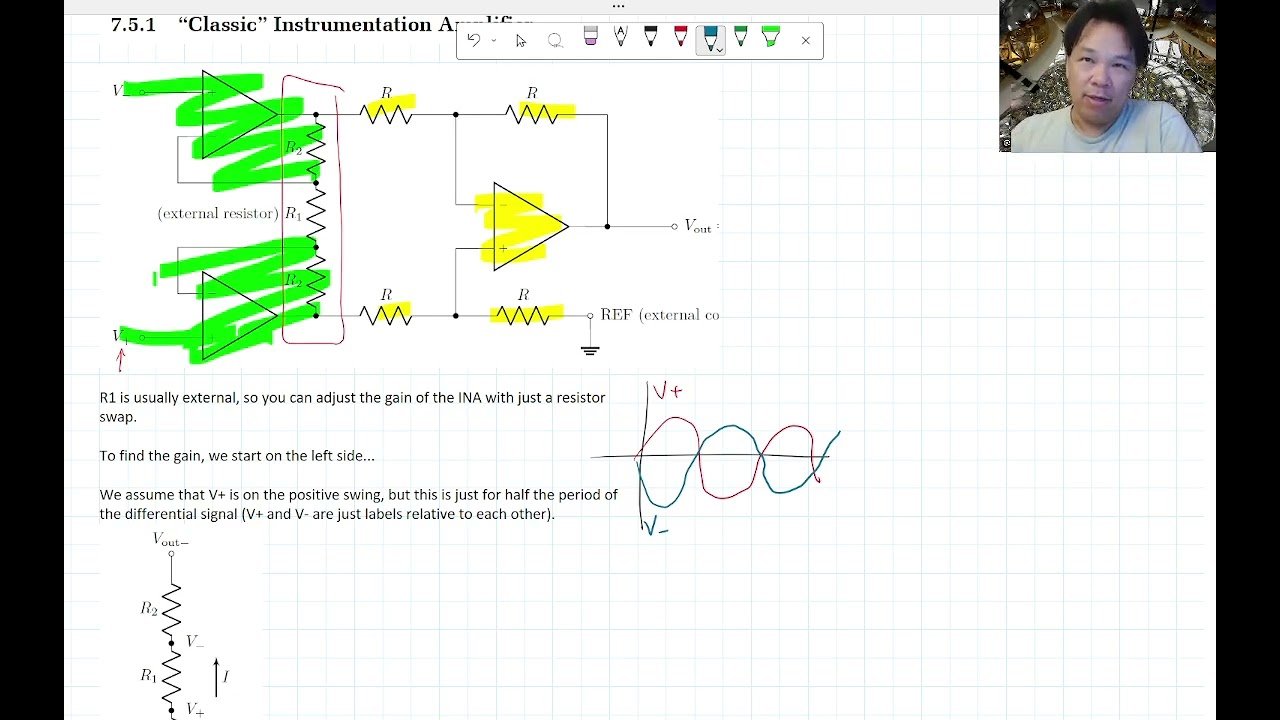This screenshot has height=720, width=1280.
Task: Click the 'REF (external co' label
Action: (x=659, y=315)
